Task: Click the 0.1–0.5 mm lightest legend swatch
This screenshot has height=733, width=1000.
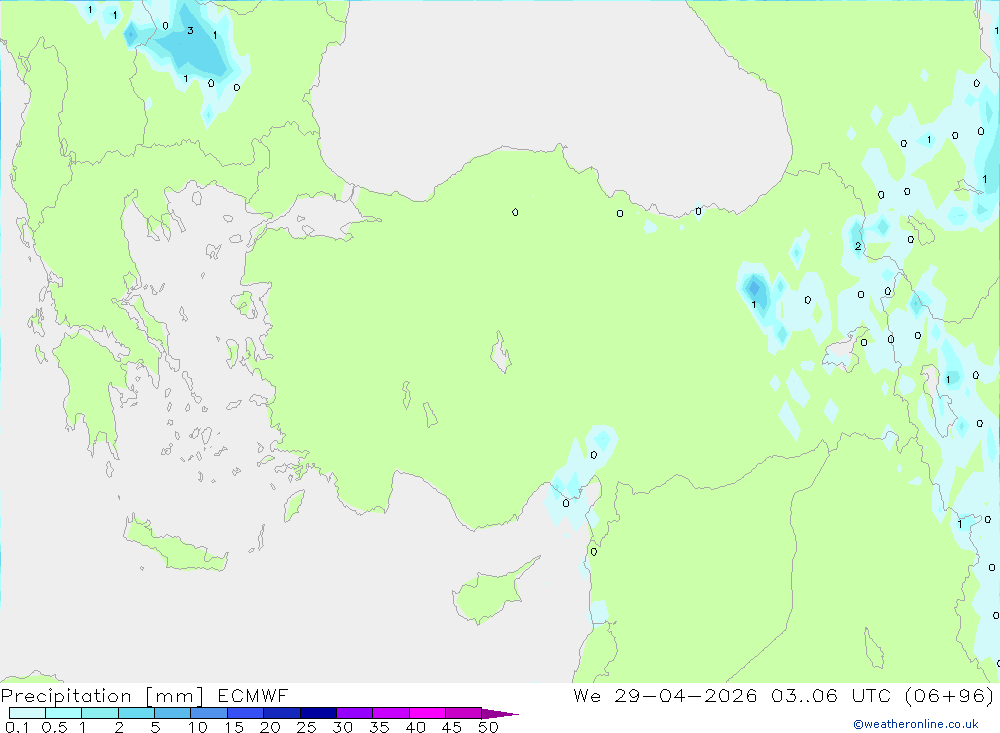Action: click(27, 713)
